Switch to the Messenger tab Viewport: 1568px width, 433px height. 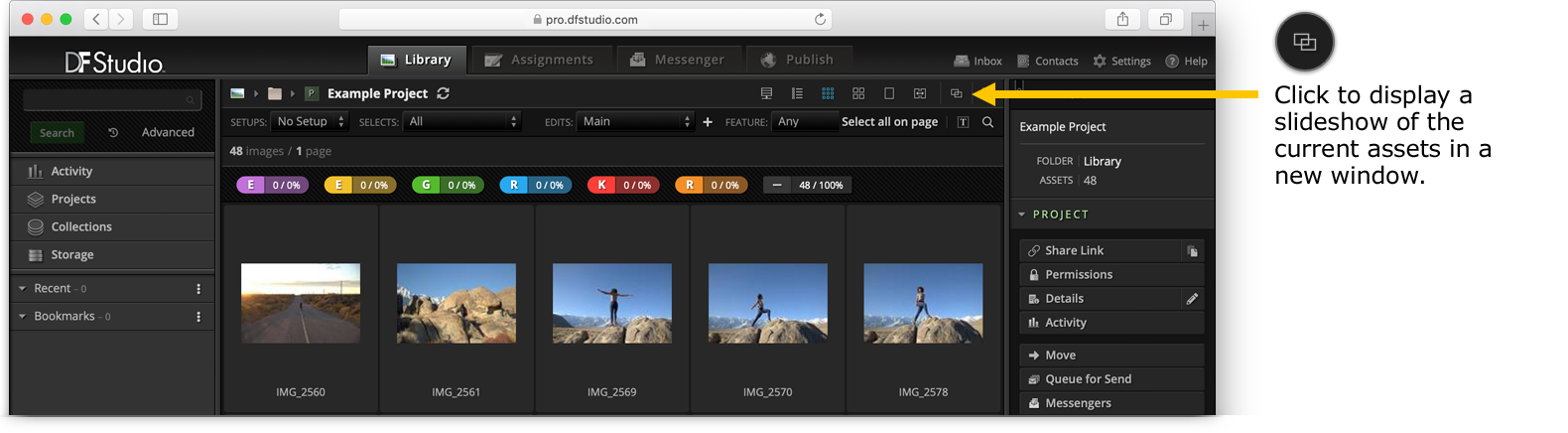677,60
